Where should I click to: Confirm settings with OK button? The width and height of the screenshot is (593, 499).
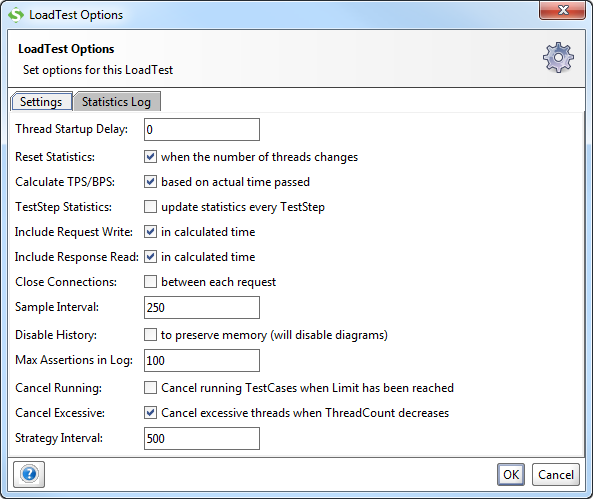coord(511,474)
